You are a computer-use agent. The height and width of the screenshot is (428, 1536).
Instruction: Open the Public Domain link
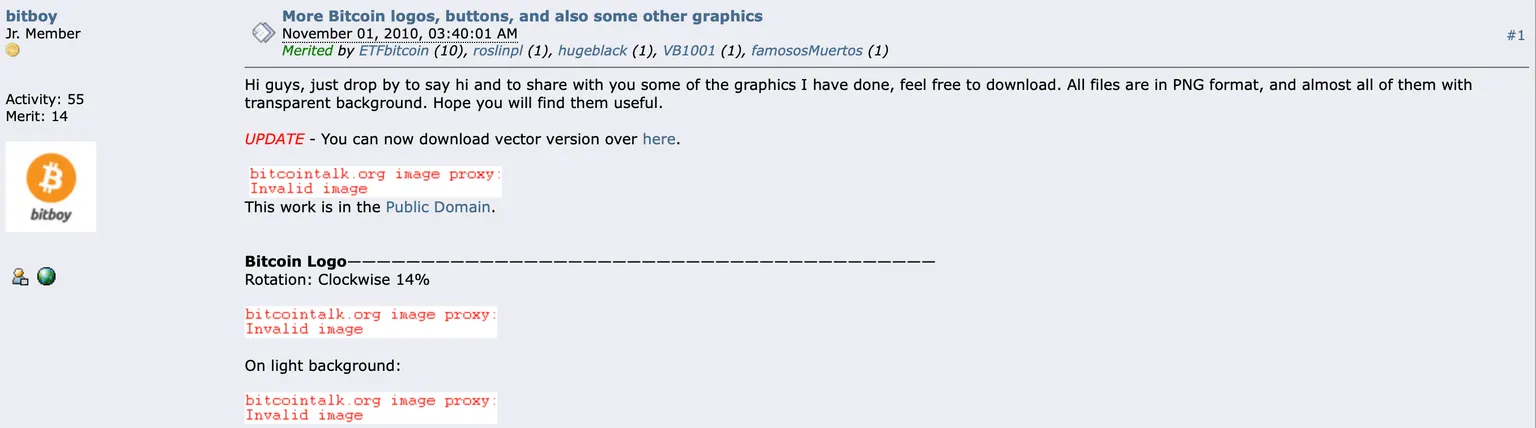tap(438, 207)
